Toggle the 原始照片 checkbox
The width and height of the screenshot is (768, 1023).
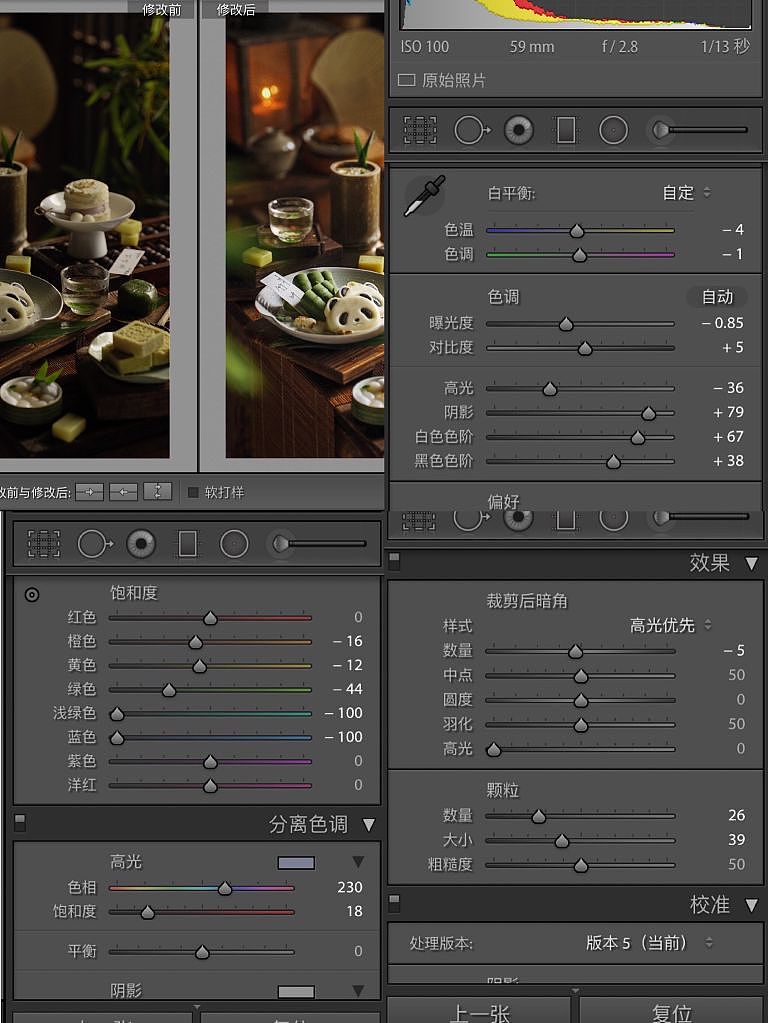click(406, 80)
